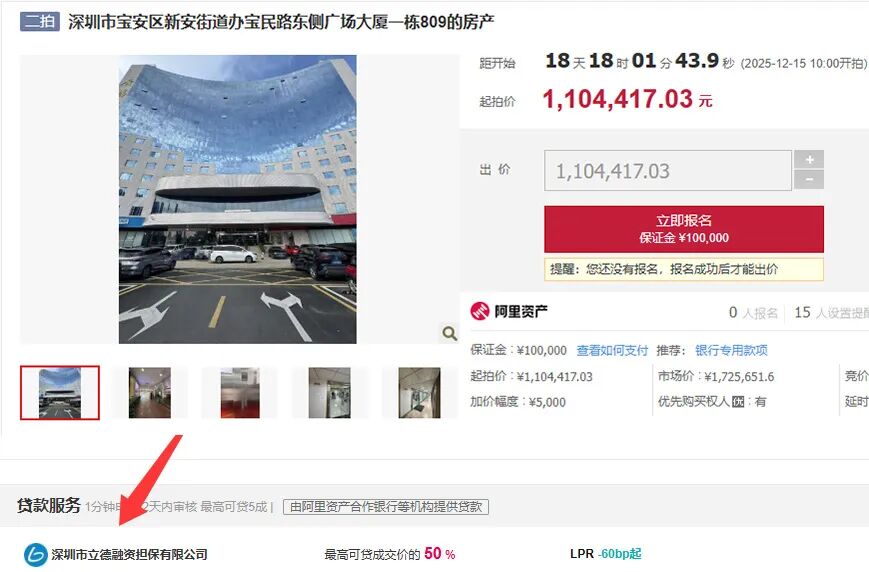The height and width of the screenshot is (572, 869).
Task: Select the fifth thumbnail image
Action: 420,392
